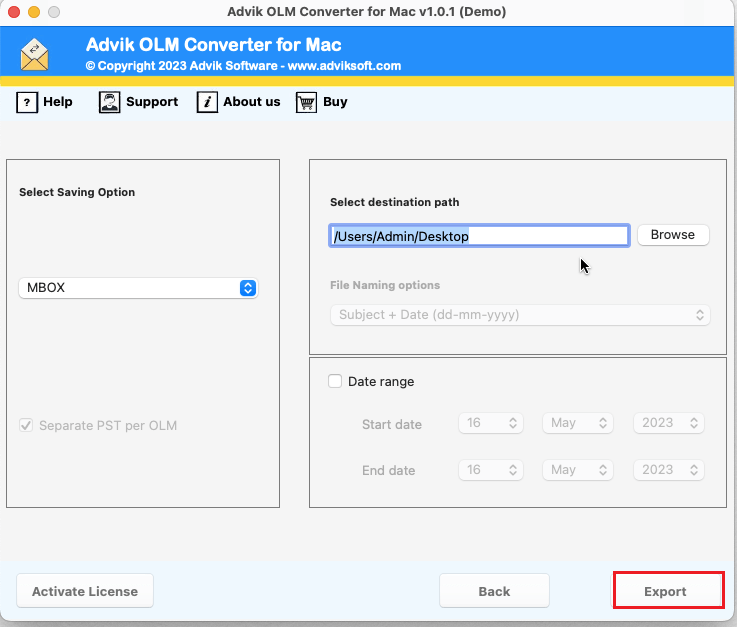Image resolution: width=737 pixels, height=627 pixels.
Task: Click Select destination path heading
Action: tap(394, 202)
